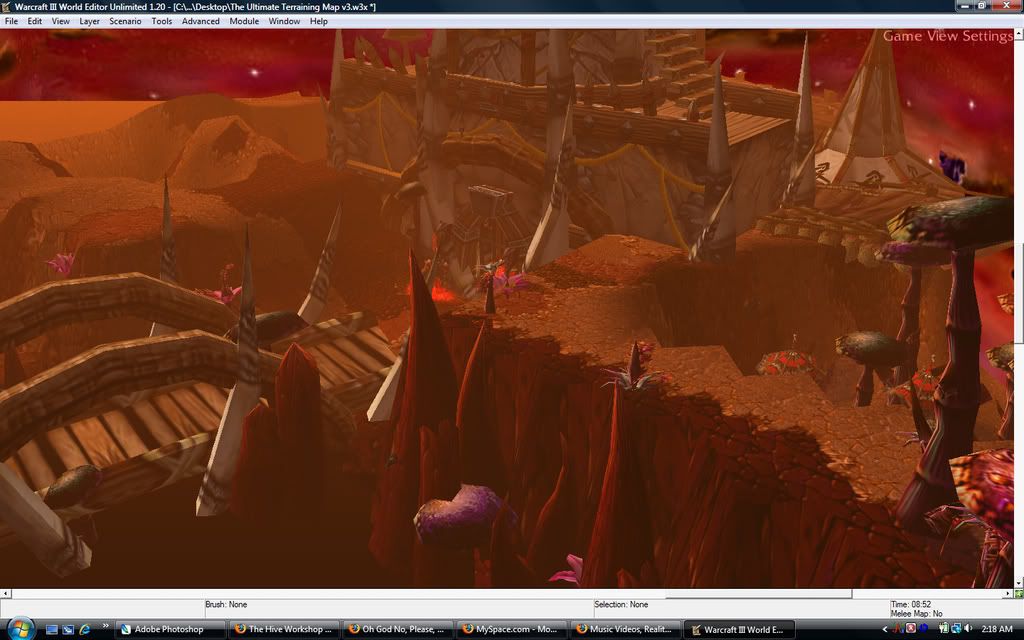Click the Windows Start orb
Image resolution: width=1024 pixels, height=640 pixels.
[21, 629]
